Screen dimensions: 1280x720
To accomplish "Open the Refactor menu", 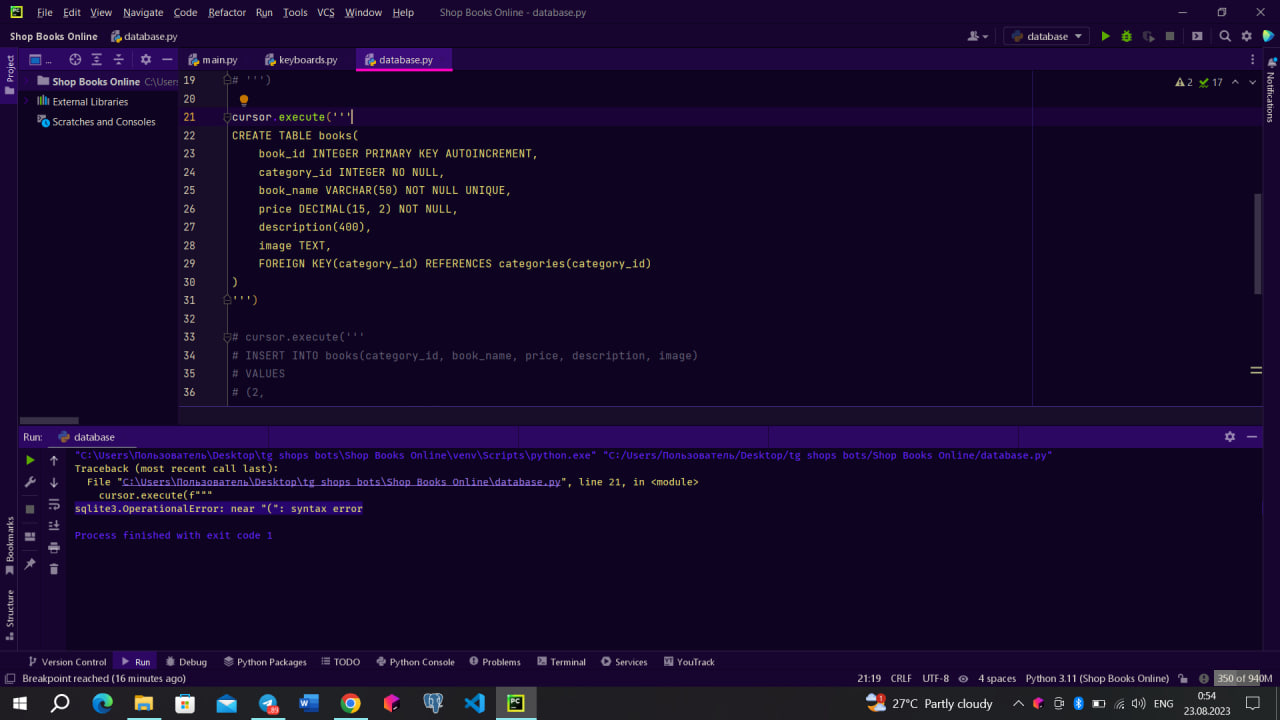I will [x=227, y=12].
